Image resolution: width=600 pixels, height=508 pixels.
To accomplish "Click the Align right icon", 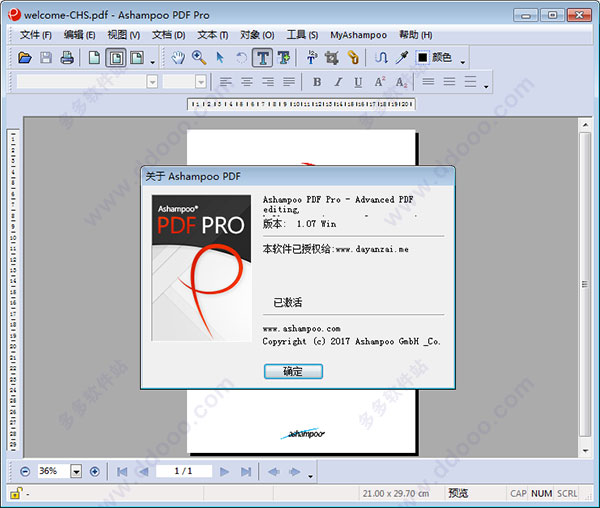I will [x=268, y=82].
